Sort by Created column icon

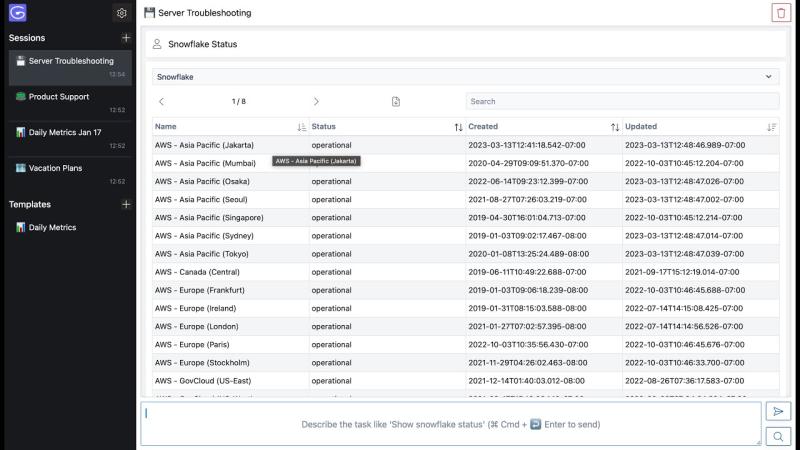tap(615, 127)
